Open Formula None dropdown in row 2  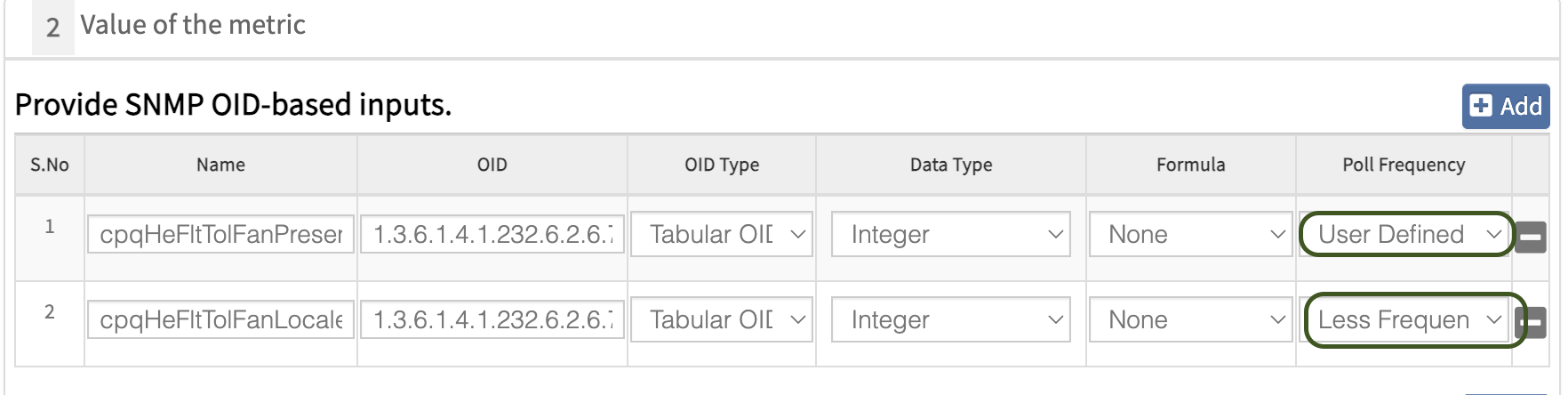(x=1190, y=320)
